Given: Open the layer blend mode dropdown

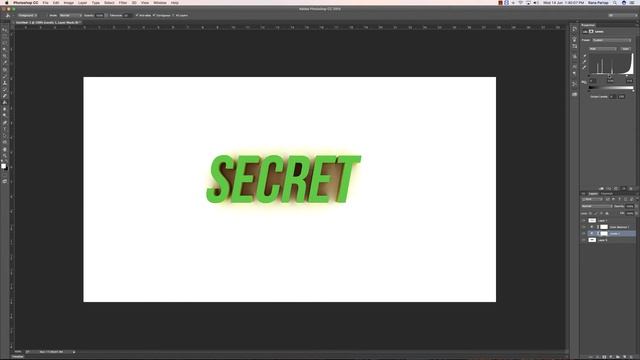Looking at the screenshot, I should (x=597, y=206).
